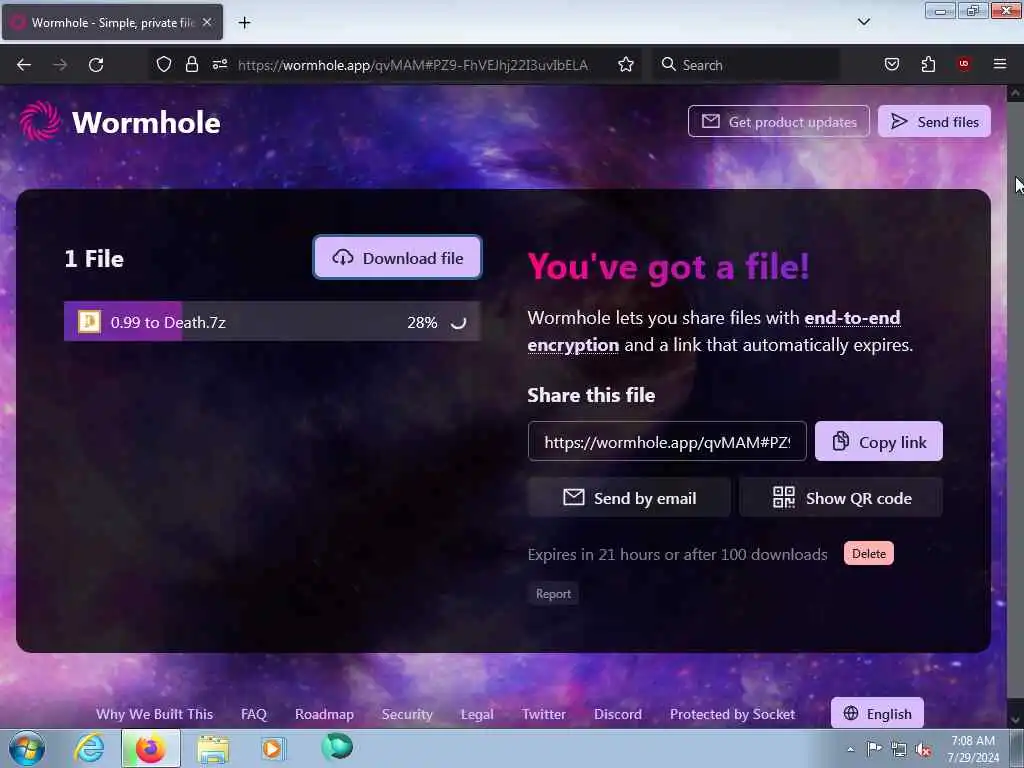Click the Action Center flag icon
The width and height of the screenshot is (1024, 768).
(x=874, y=749)
